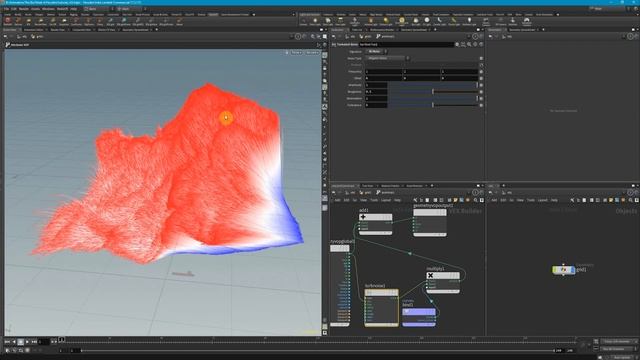This screenshot has height=360, width=640.
Task: Click grid1 in the VOP network path bar
Action: click(x=366, y=192)
